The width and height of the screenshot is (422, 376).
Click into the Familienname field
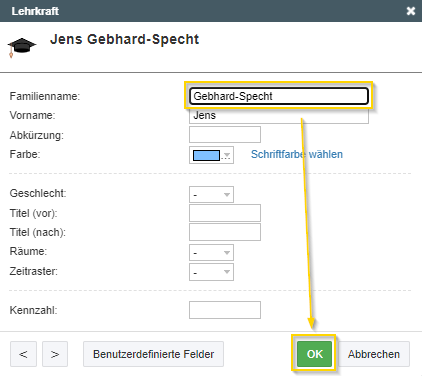point(279,96)
